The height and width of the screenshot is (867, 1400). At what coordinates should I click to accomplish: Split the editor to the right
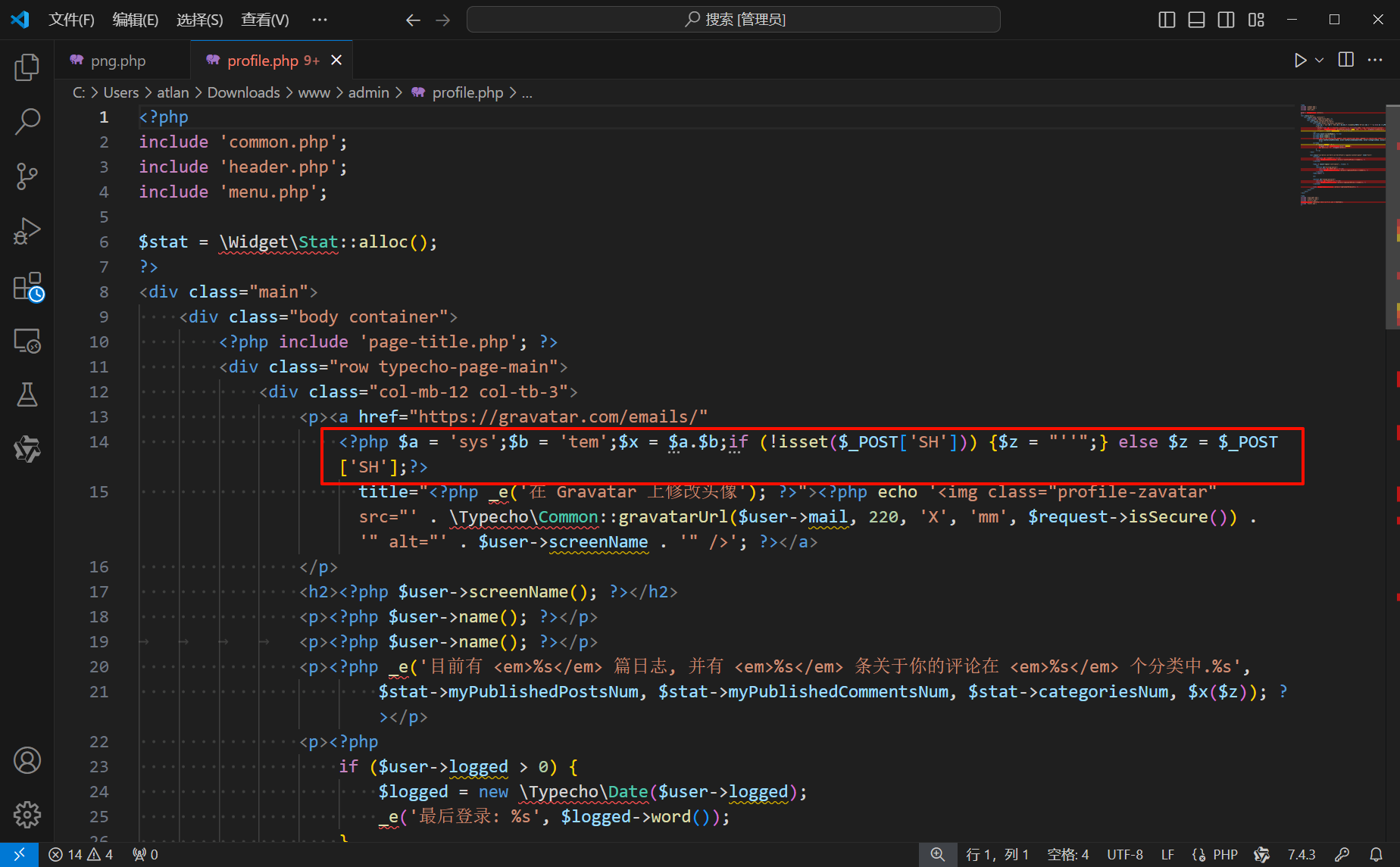1346,60
